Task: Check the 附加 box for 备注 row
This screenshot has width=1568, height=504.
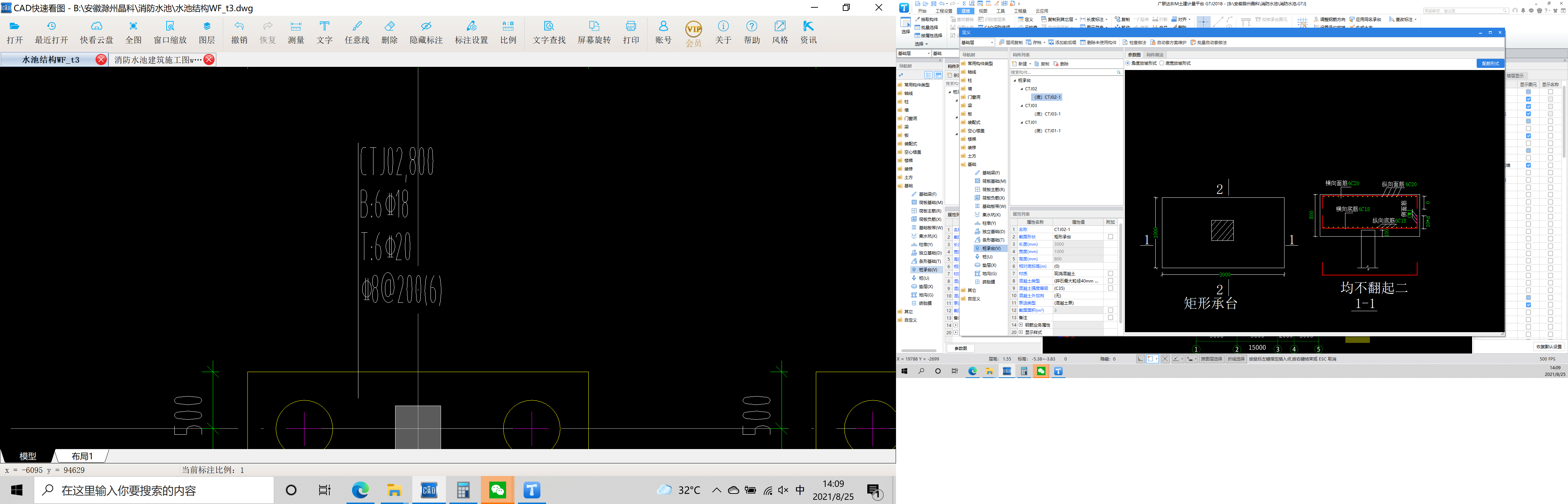Action: click(x=1110, y=318)
